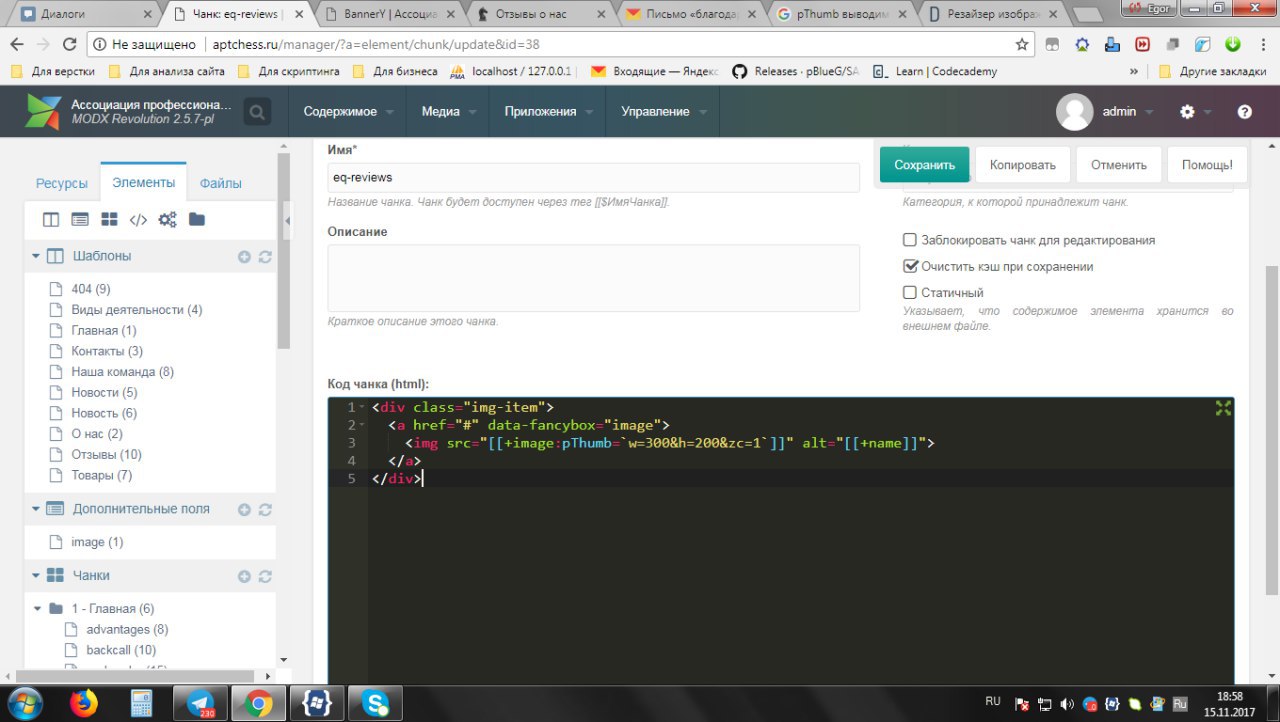
Task: Uncheck Очистить кэш при сохранении
Action: click(x=910, y=267)
